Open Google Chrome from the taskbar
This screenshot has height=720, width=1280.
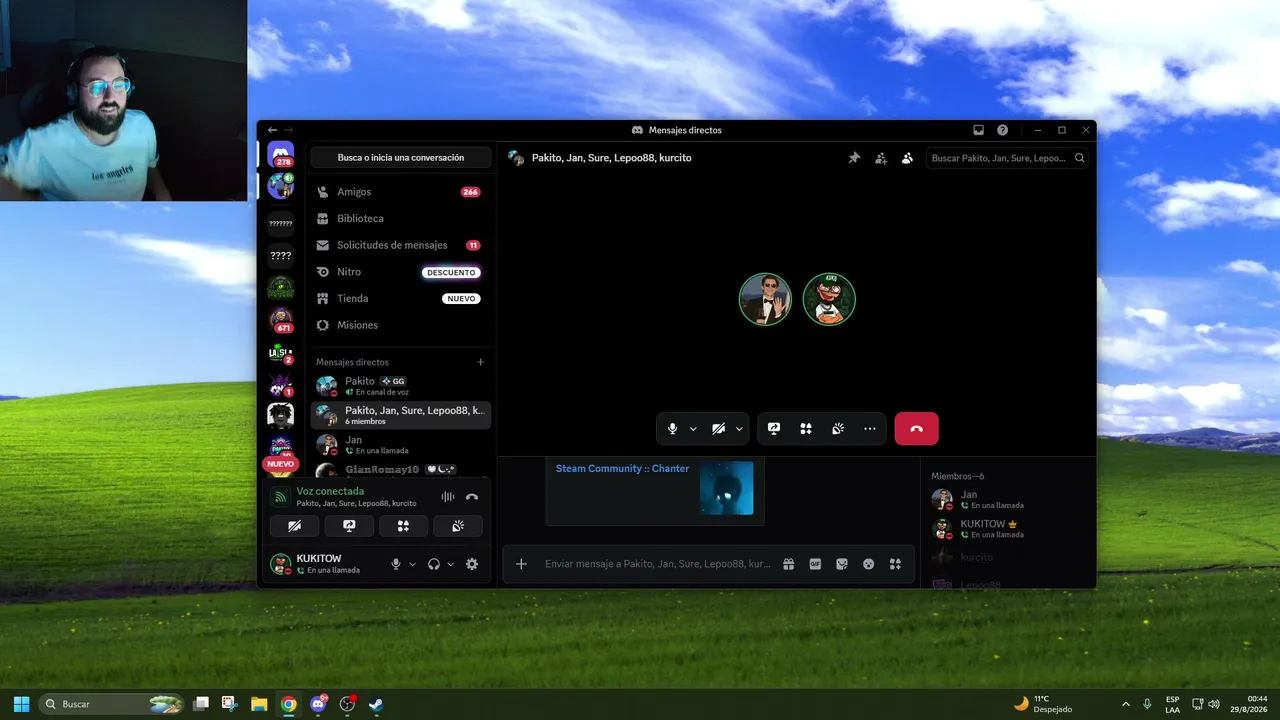coord(288,704)
